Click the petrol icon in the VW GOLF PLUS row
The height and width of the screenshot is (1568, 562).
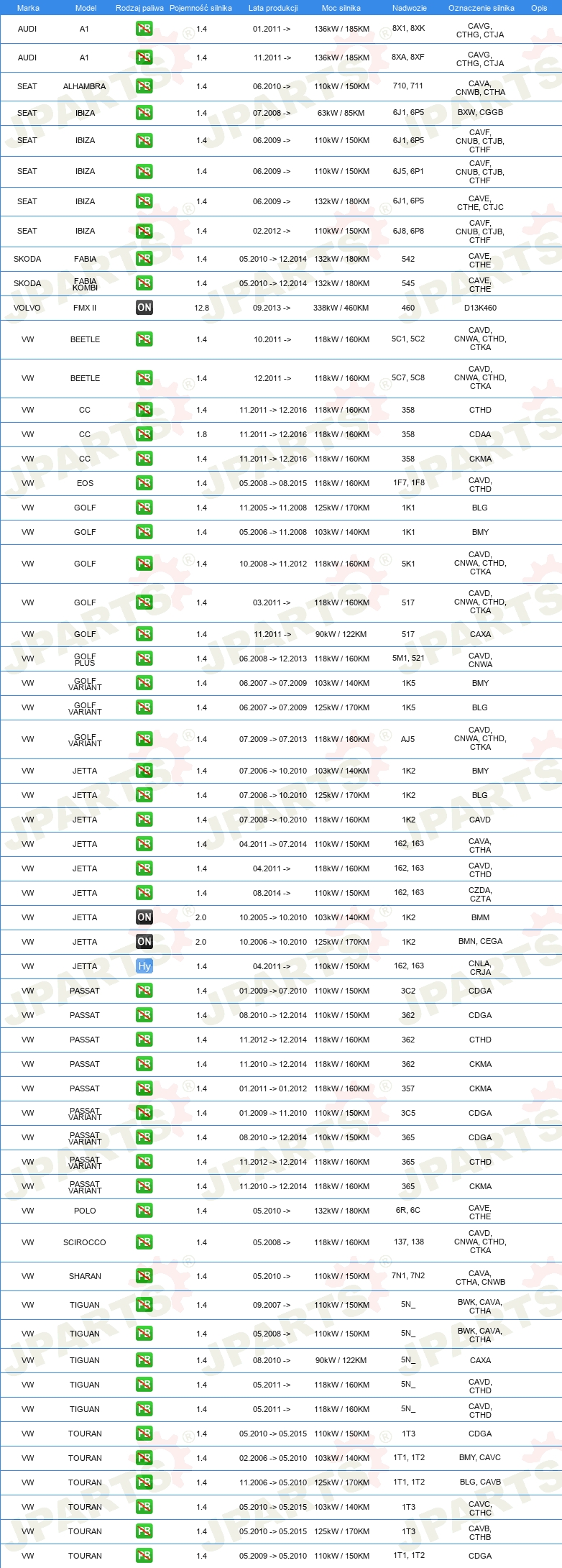click(x=144, y=659)
